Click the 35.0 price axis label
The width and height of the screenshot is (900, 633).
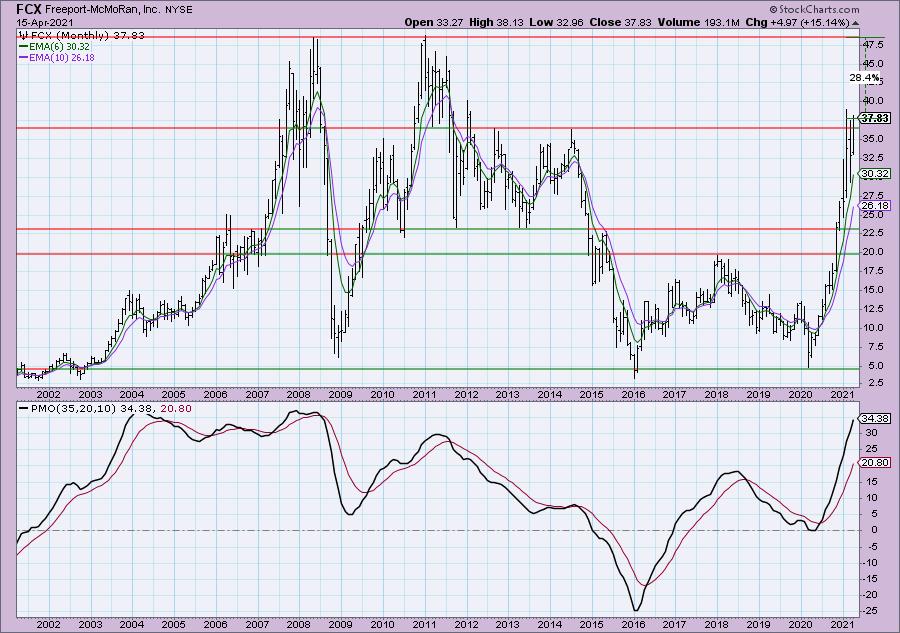874,138
